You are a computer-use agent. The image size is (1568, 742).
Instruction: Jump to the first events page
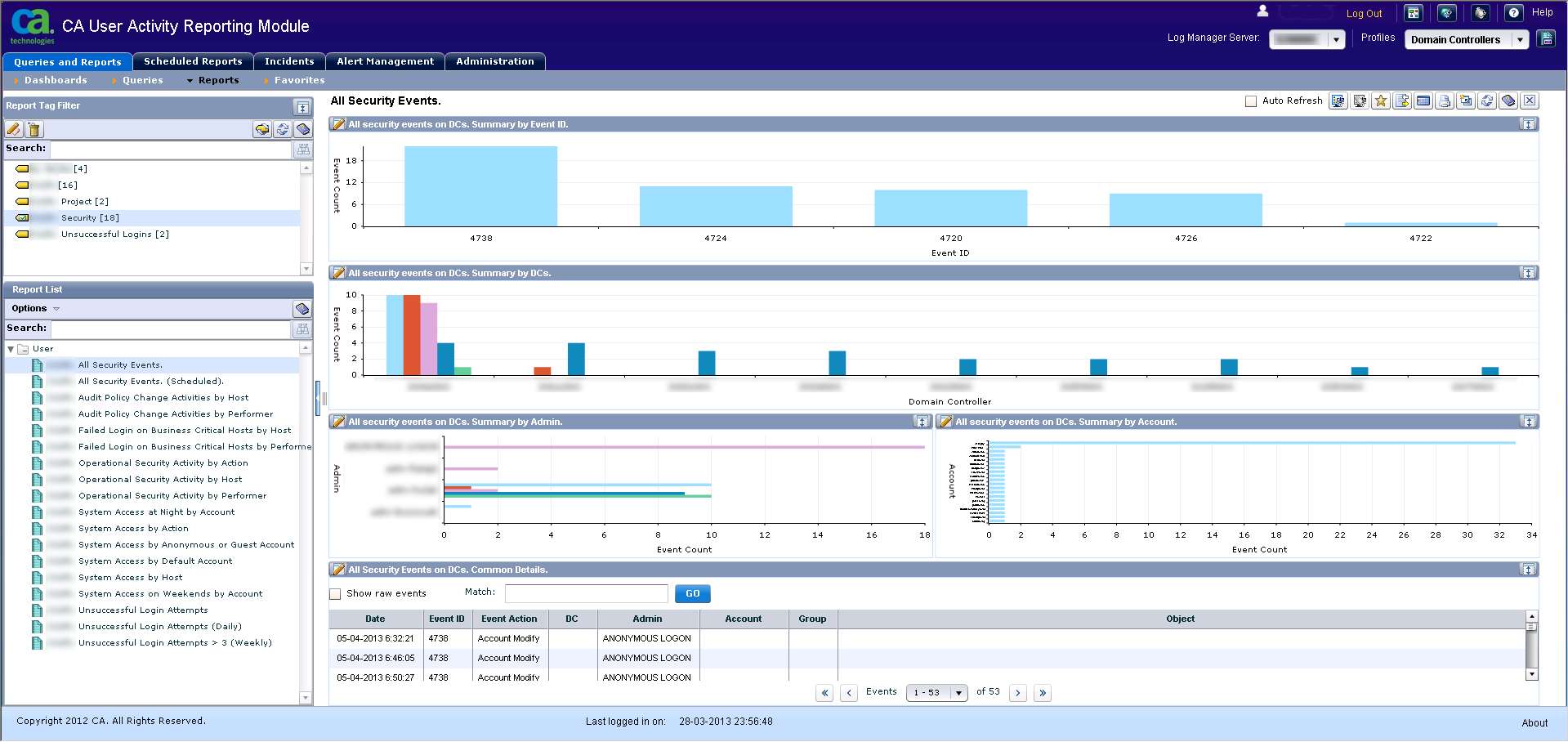[824, 693]
